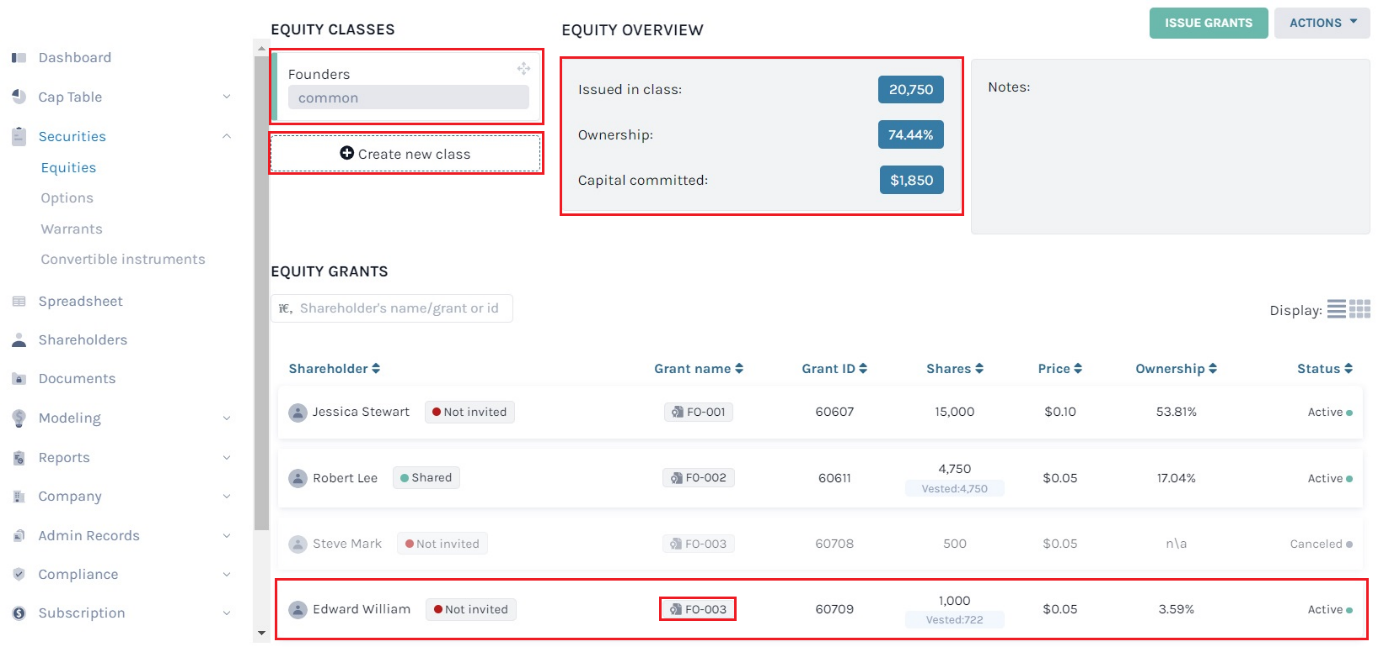This screenshot has height=652, width=1378.
Task: Click the Reports icon in the sidebar
Action: 18,457
